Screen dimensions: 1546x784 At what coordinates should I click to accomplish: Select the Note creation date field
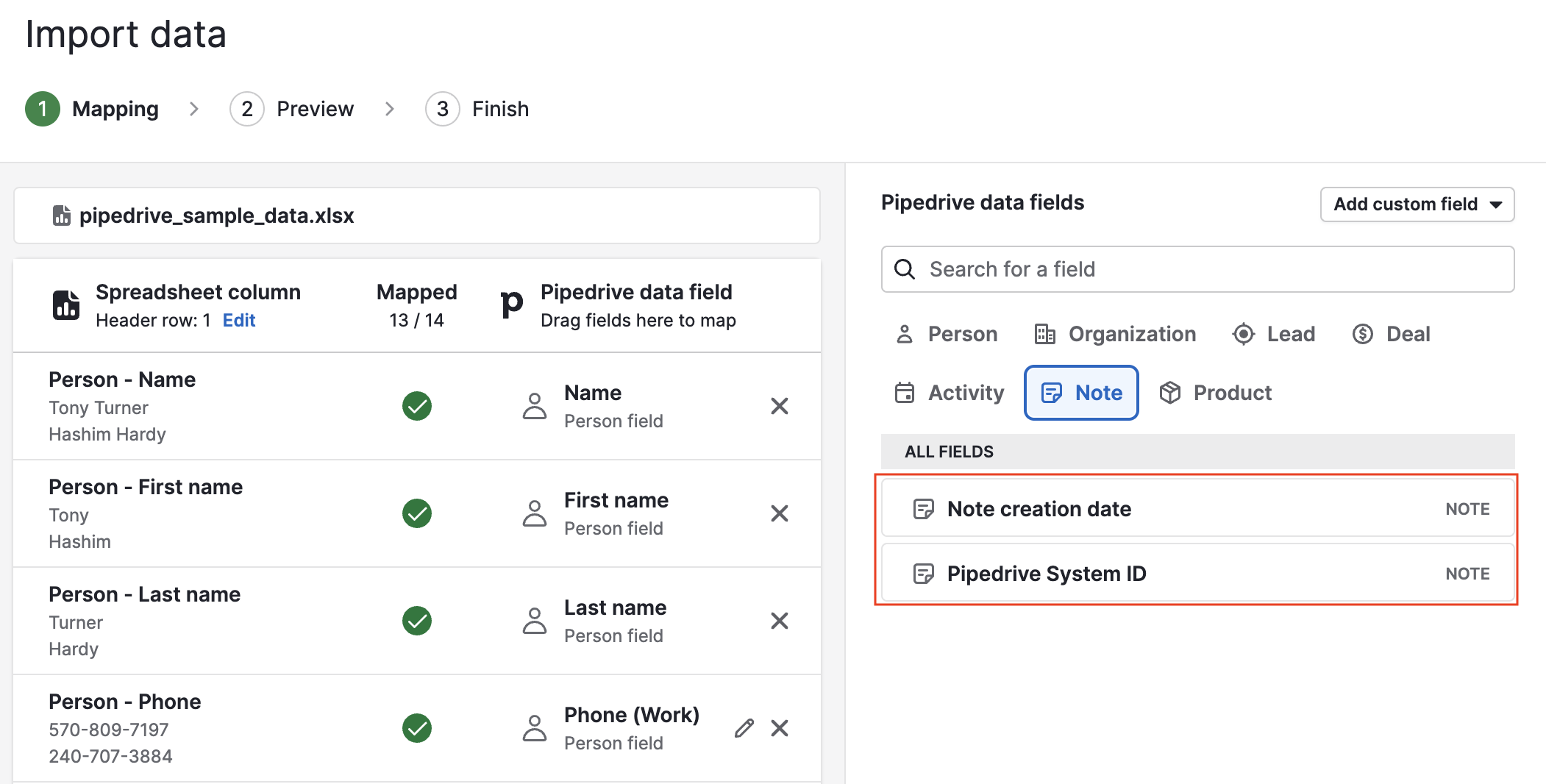click(1197, 509)
